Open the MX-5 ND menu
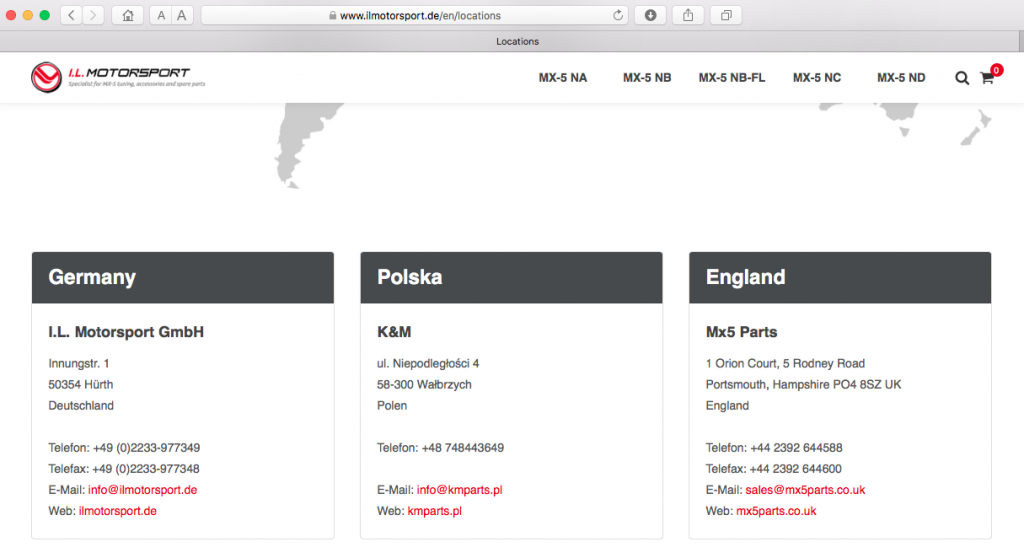 901,78
